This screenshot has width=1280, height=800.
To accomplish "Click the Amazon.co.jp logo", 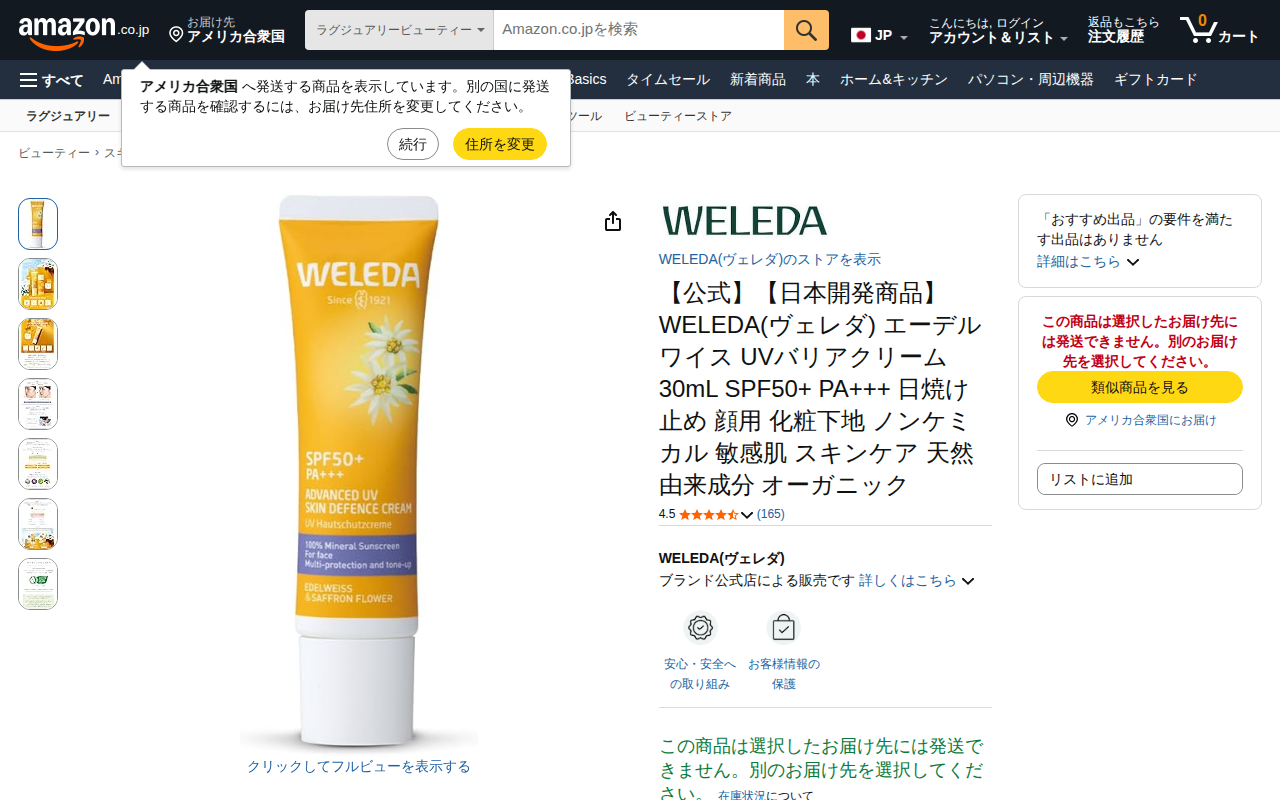I will 84,31.
